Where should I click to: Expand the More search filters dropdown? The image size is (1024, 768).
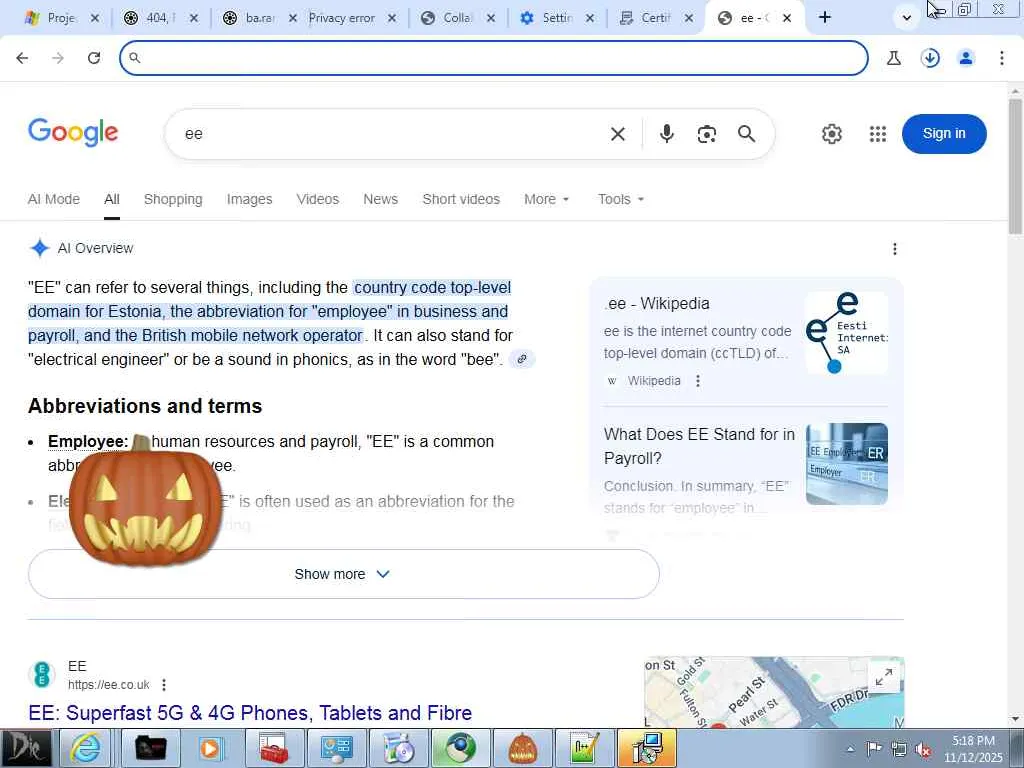[x=547, y=199]
